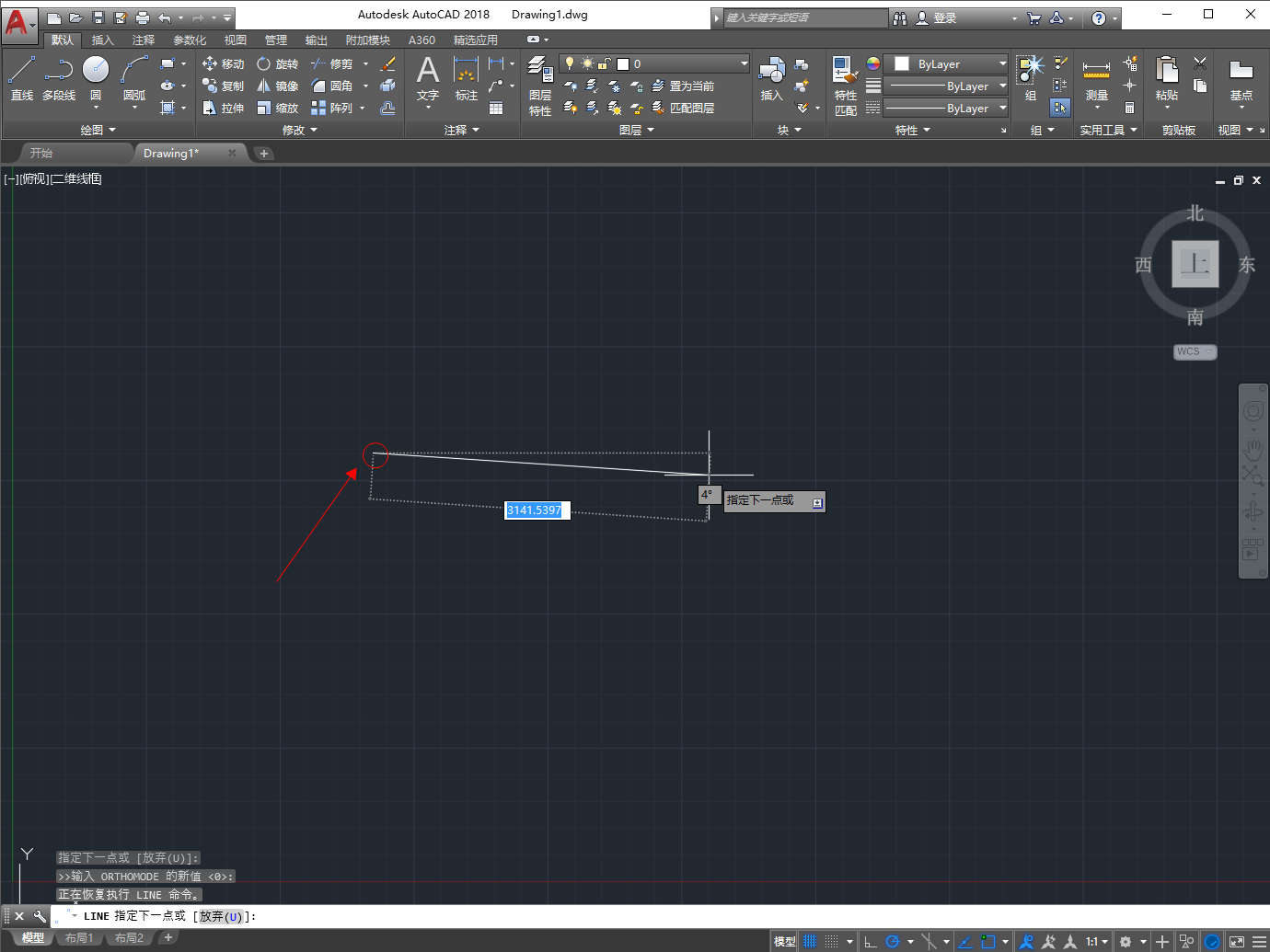Click 置为当前 (Make Current) button

(683, 86)
